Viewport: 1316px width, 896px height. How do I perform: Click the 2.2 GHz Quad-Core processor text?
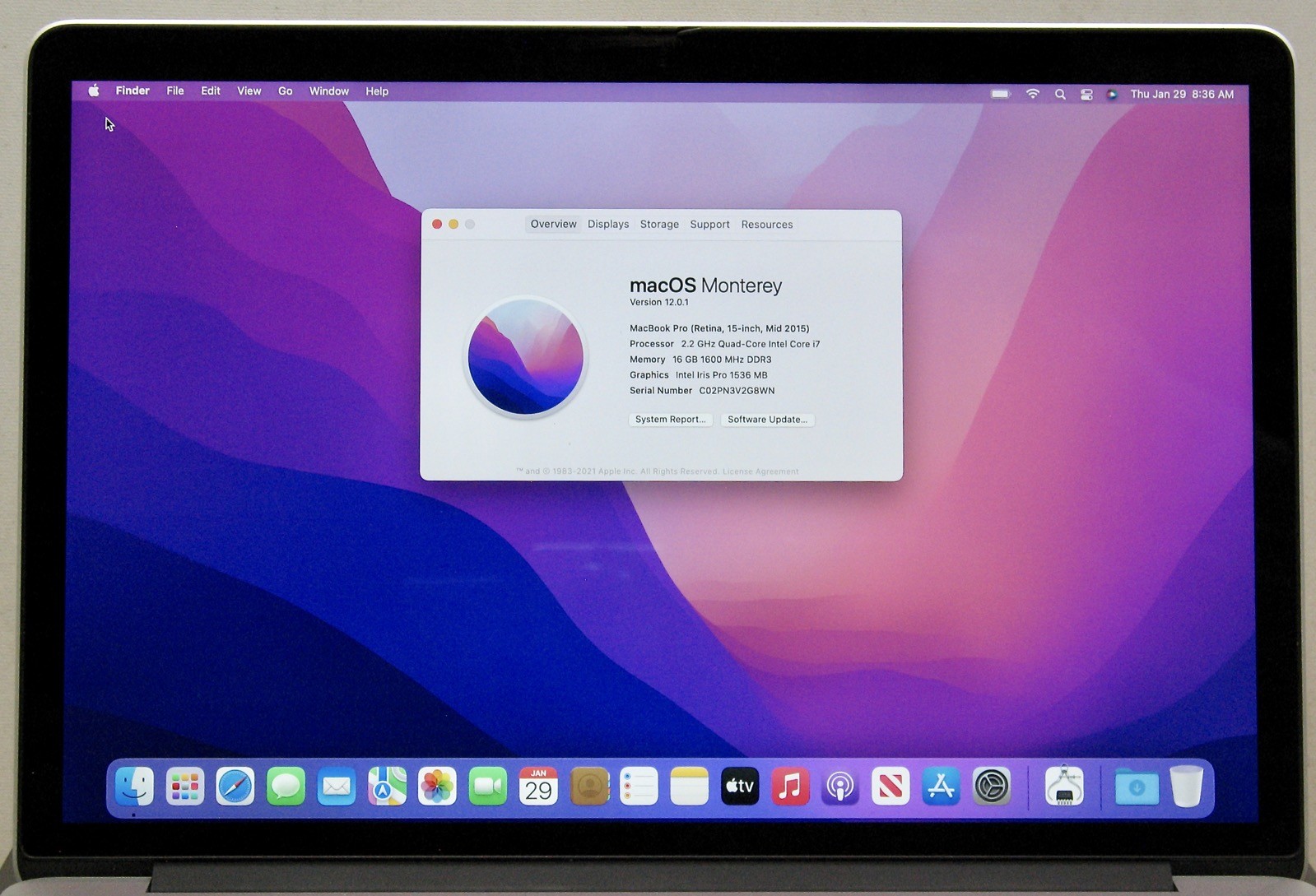(x=751, y=344)
